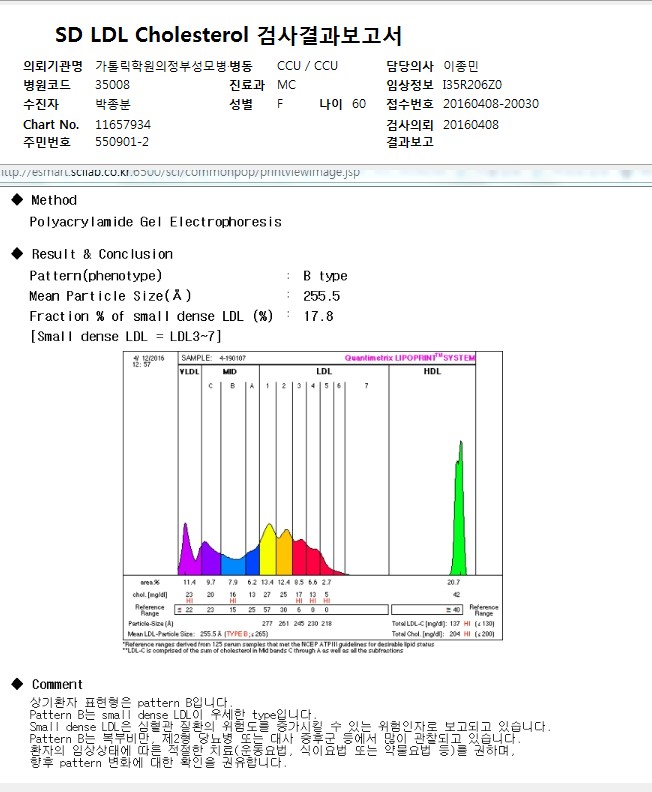Screen dimensions: 652x792
Task: Select the Total LDL-C value line in chart
Action: click(x=443, y=624)
